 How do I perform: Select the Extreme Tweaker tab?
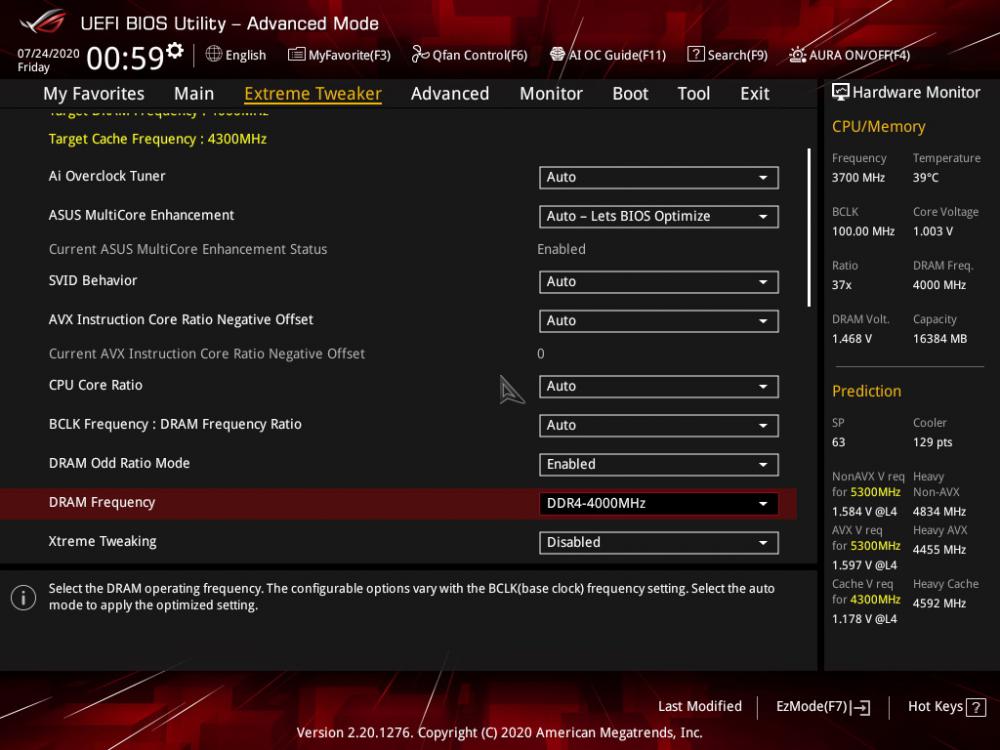[312, 94]
